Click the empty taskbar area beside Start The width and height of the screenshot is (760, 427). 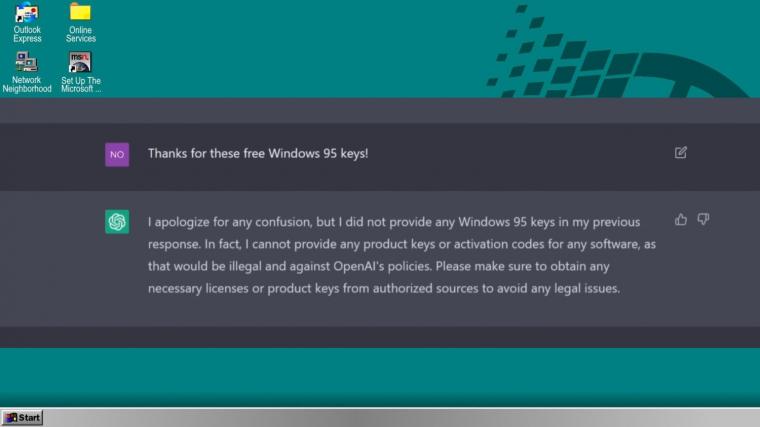tap(401, 418)
